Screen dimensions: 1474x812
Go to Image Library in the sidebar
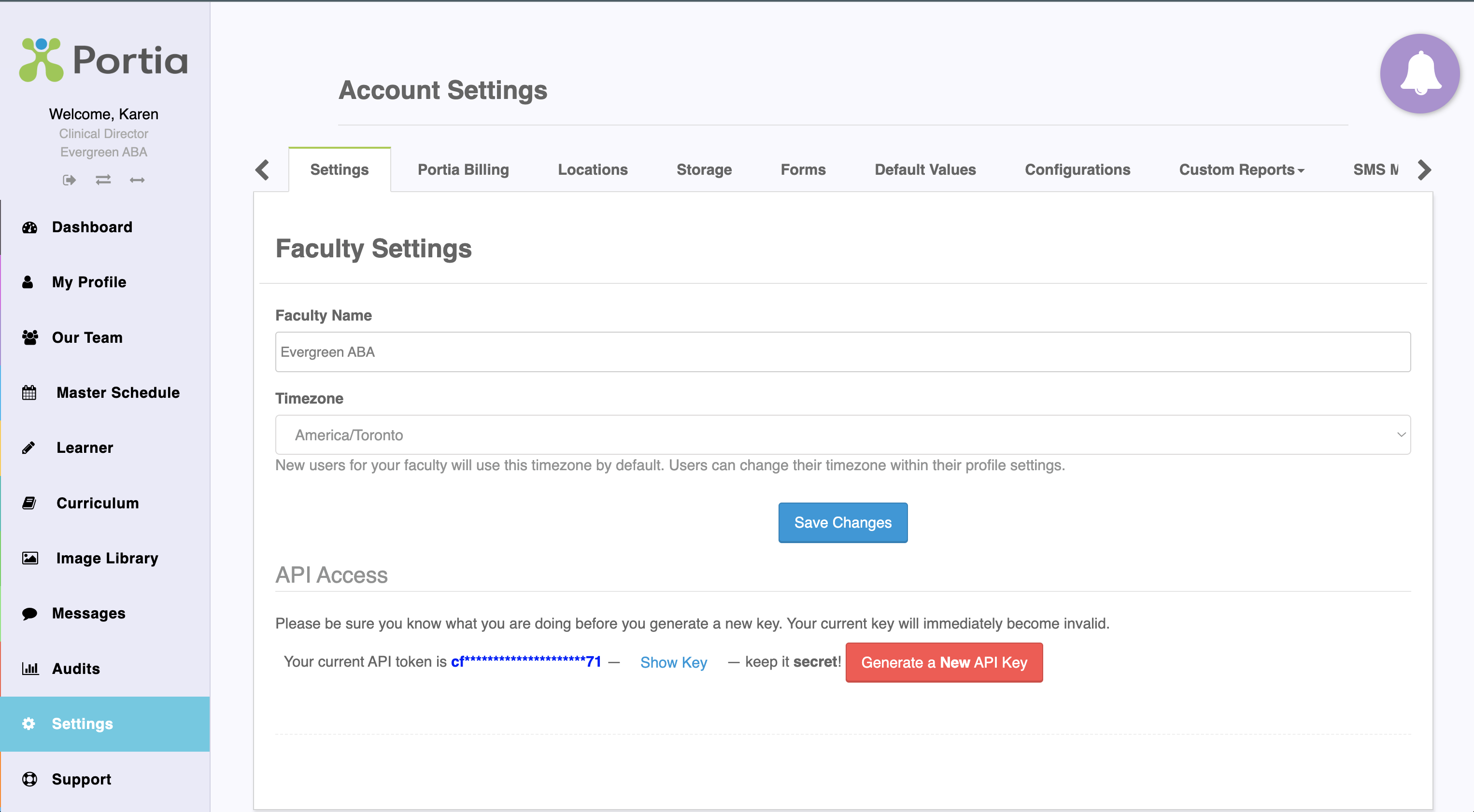point(107,558)
